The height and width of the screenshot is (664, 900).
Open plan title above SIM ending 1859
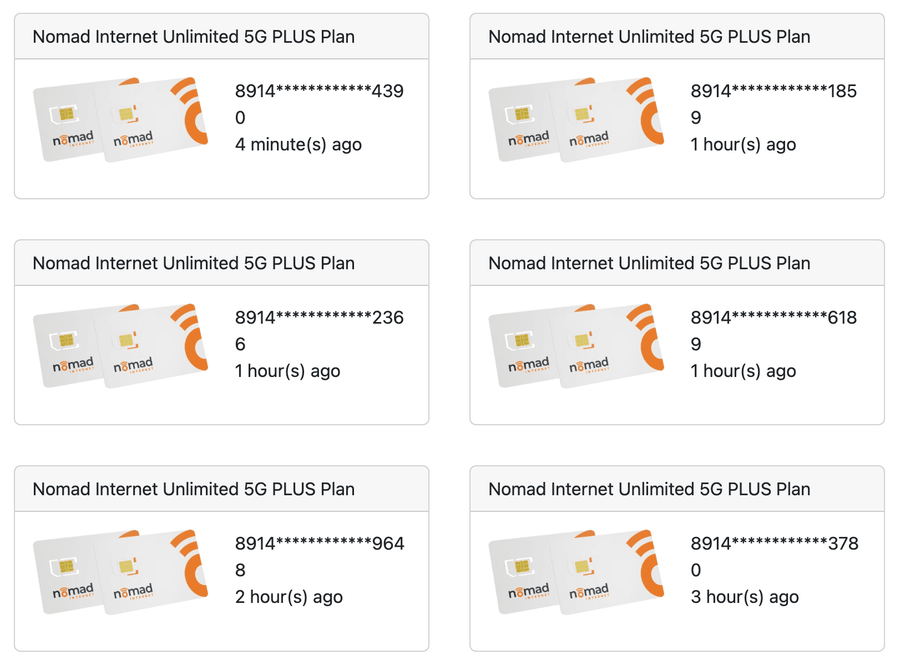tap(649, 37)
